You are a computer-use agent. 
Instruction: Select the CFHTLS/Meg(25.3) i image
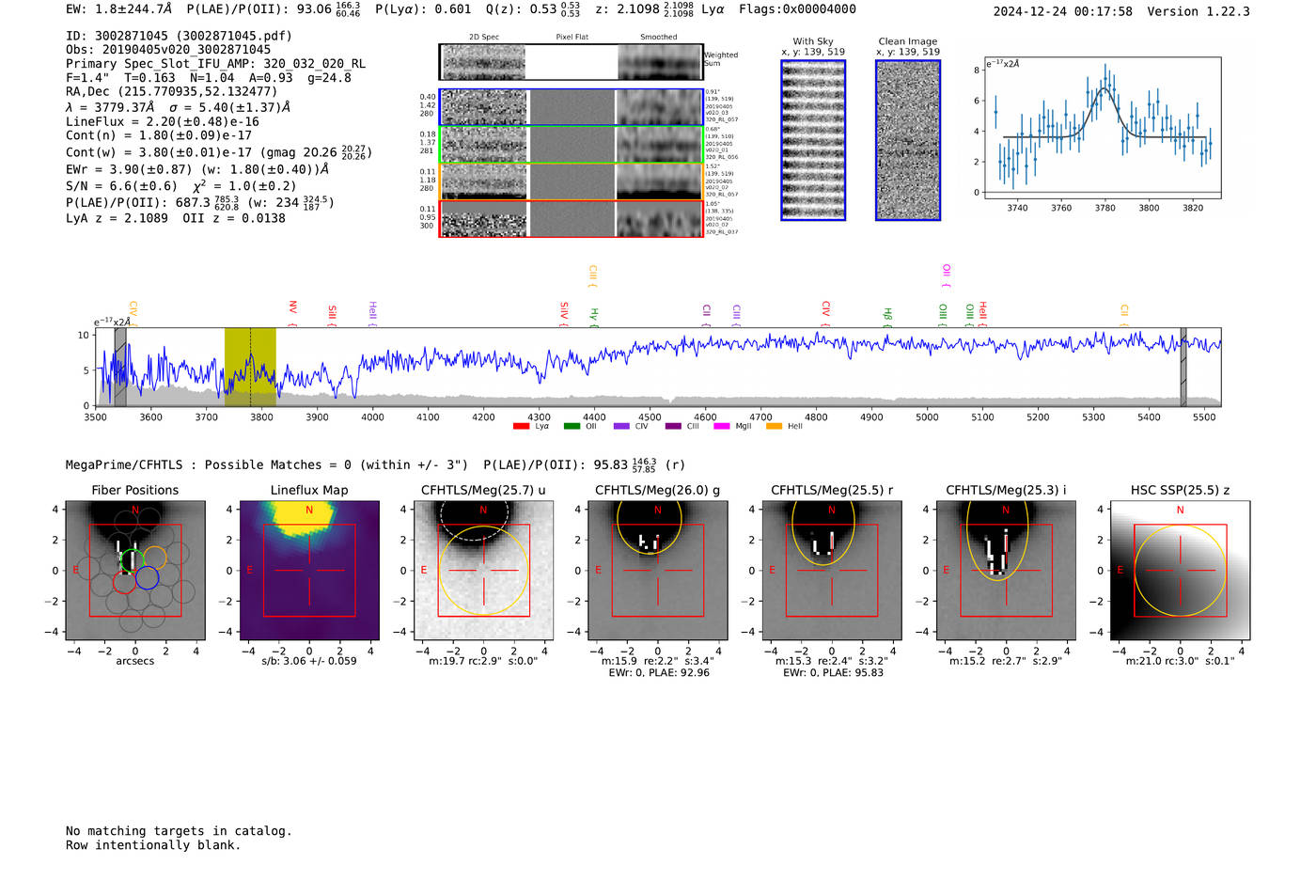pos(1006,571)
